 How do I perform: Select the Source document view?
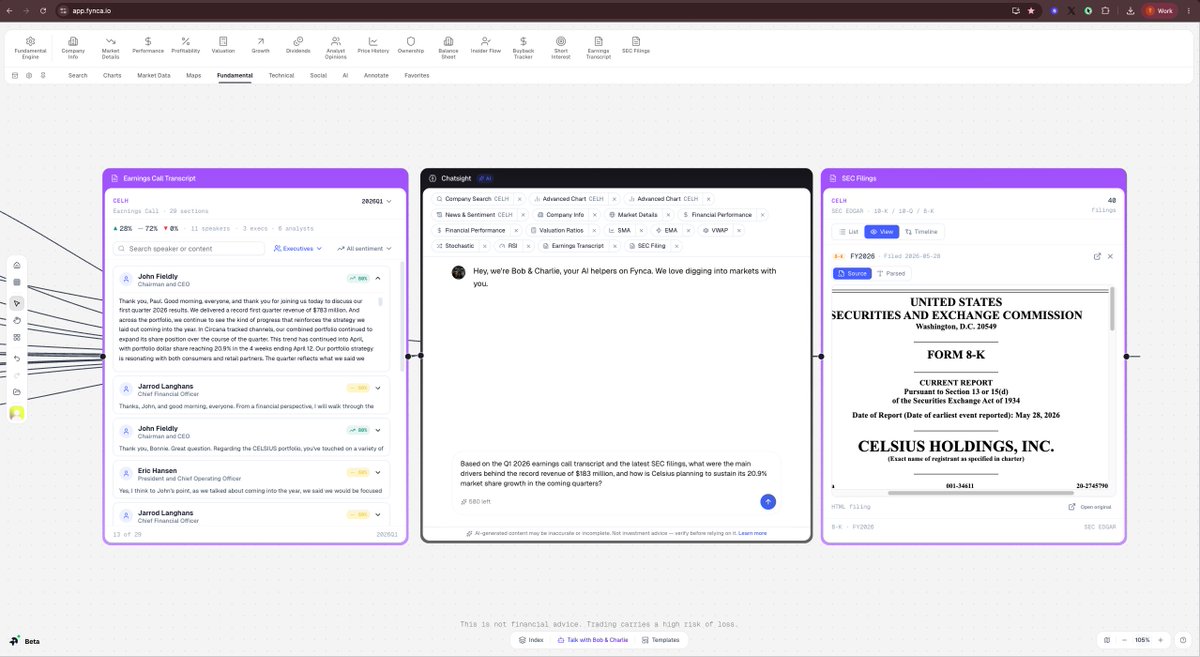pos(852,273)
